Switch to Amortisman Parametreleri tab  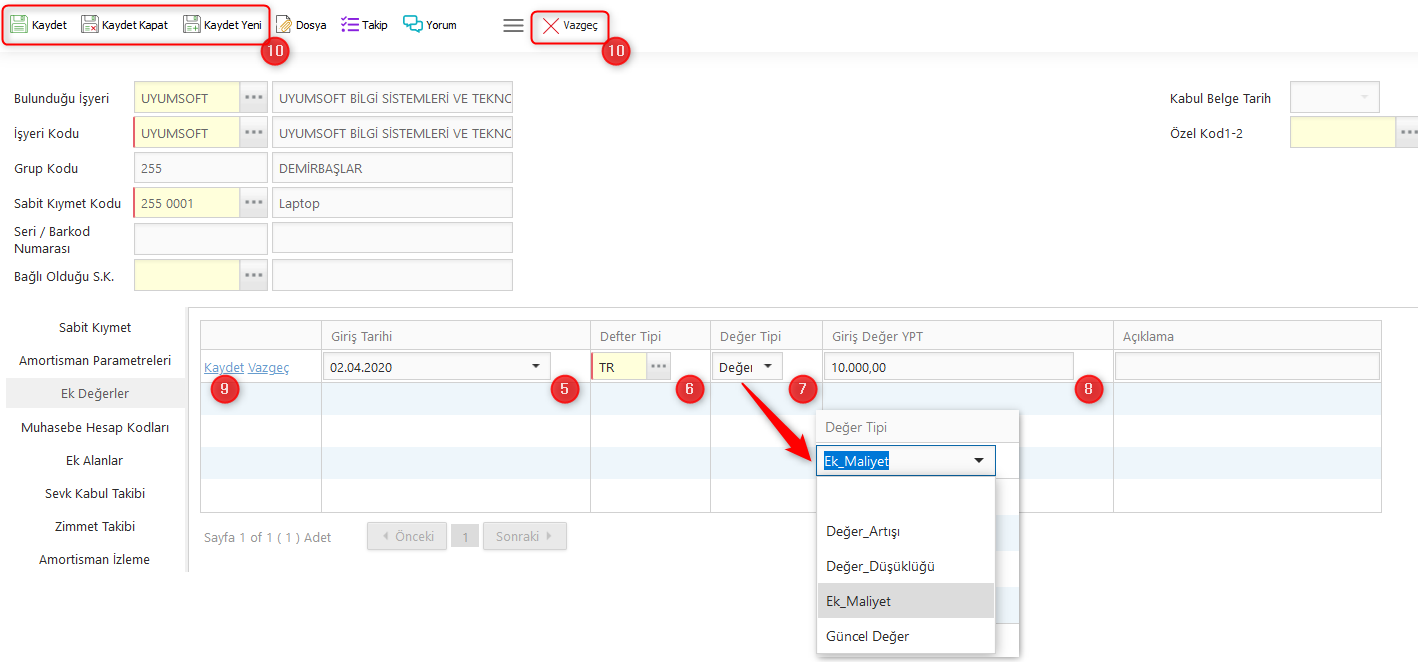point(95,360)
